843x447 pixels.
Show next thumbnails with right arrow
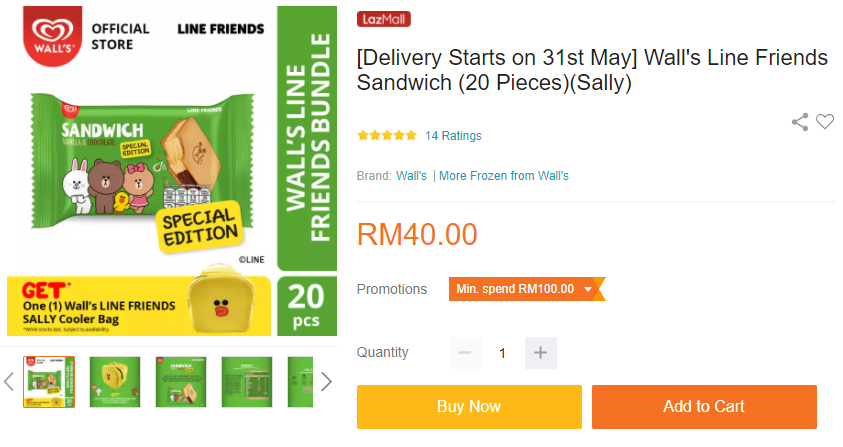[326, 381]
